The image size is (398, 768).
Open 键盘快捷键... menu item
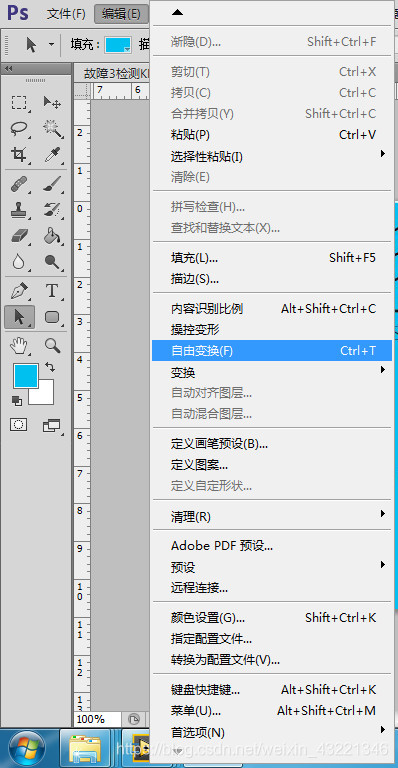[x=272, y=690]
